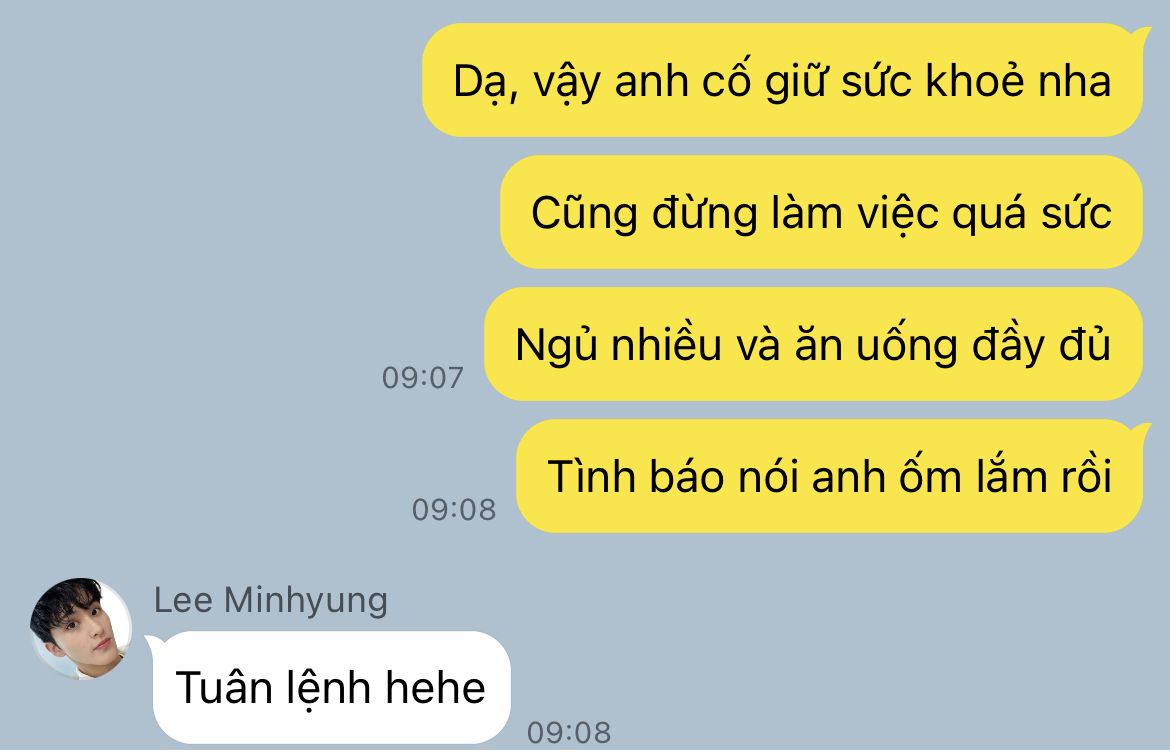Click the 09:08 timestamp beside the yellow bubble
Viewport: 1170px width, 752px height.
click(x=454, y=510)
